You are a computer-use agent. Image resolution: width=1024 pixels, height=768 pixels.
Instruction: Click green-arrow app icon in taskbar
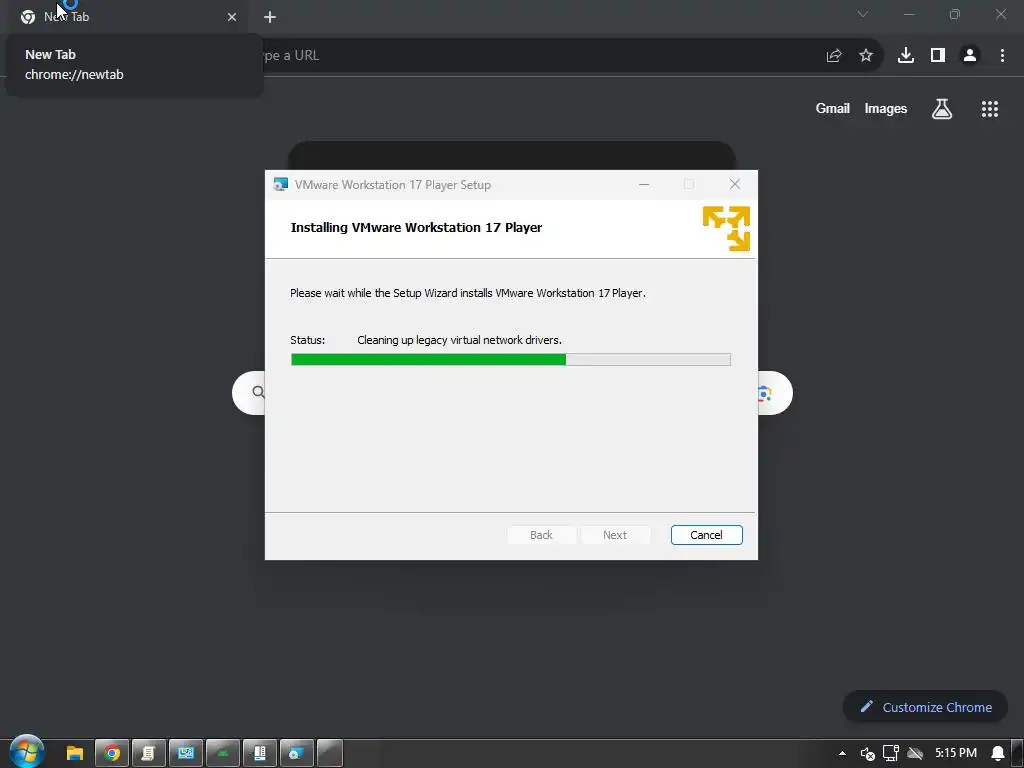[223, 754]
